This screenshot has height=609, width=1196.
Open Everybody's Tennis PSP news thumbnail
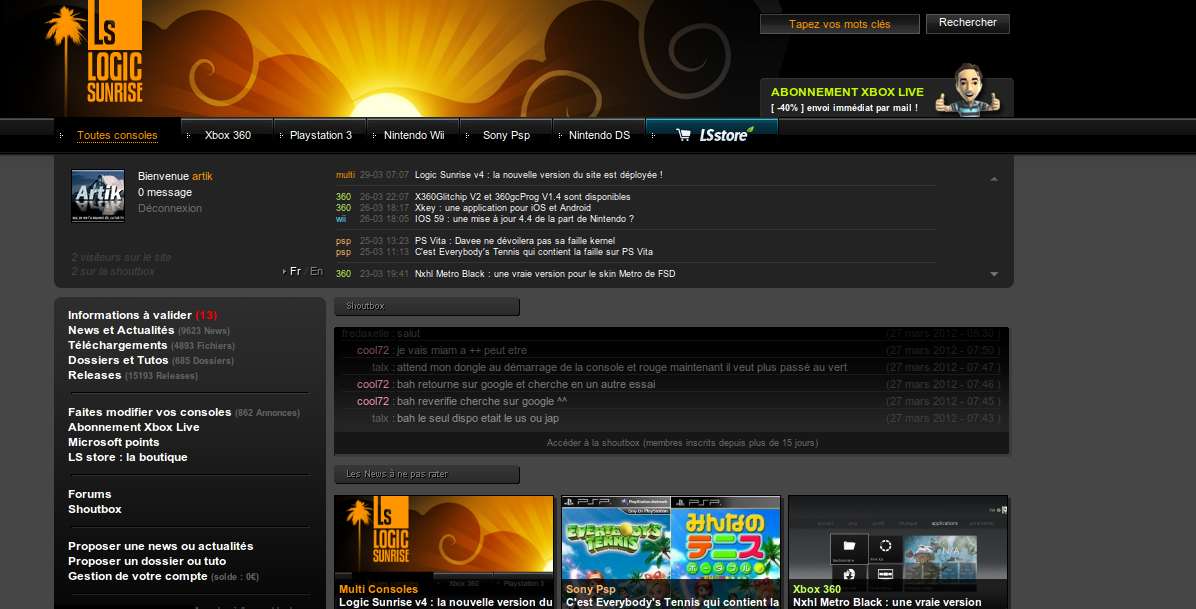pyautogui.click(x=670, y=545)
